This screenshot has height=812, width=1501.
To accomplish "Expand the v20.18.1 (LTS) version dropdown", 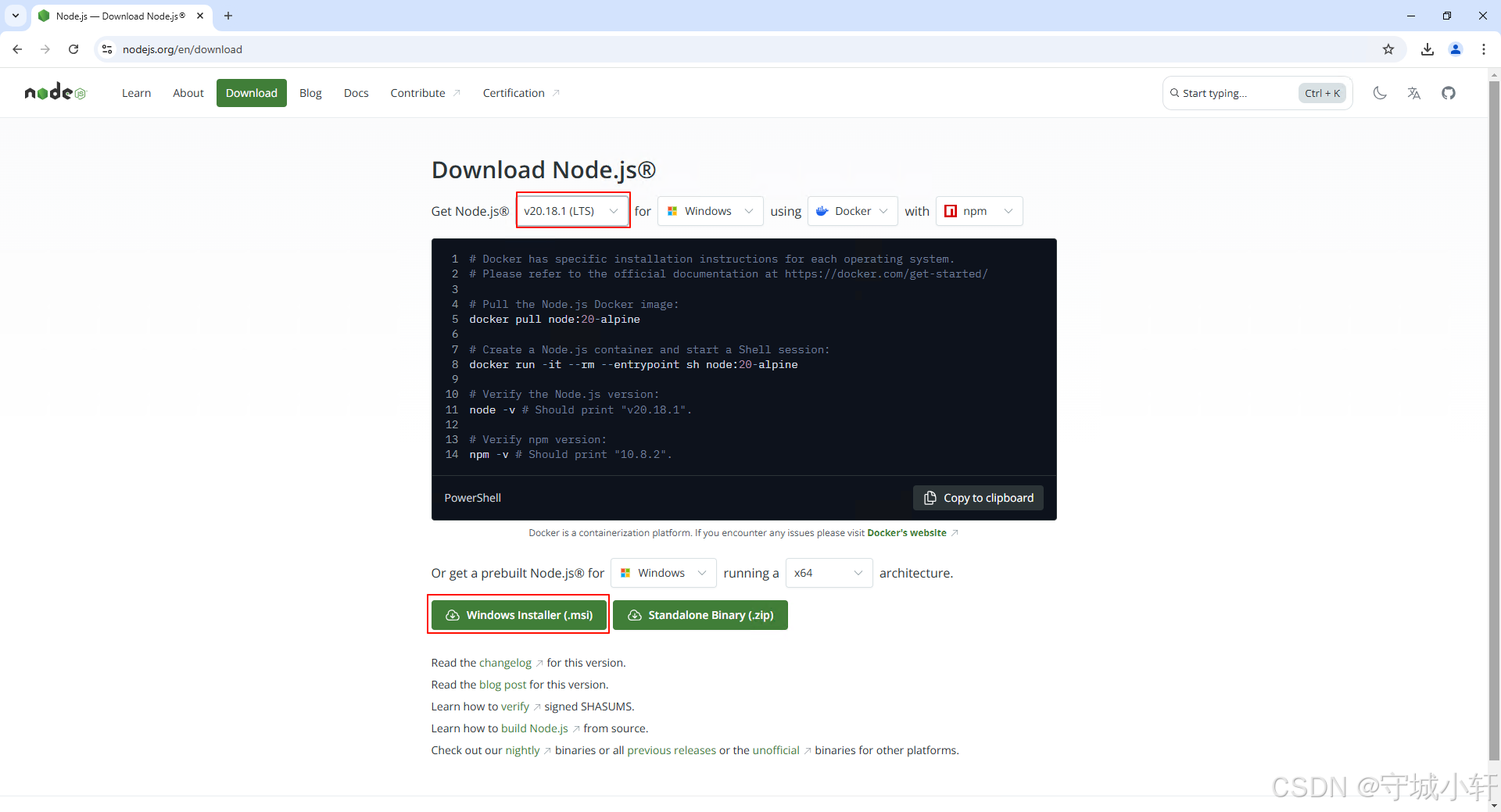I will (572, 211).
